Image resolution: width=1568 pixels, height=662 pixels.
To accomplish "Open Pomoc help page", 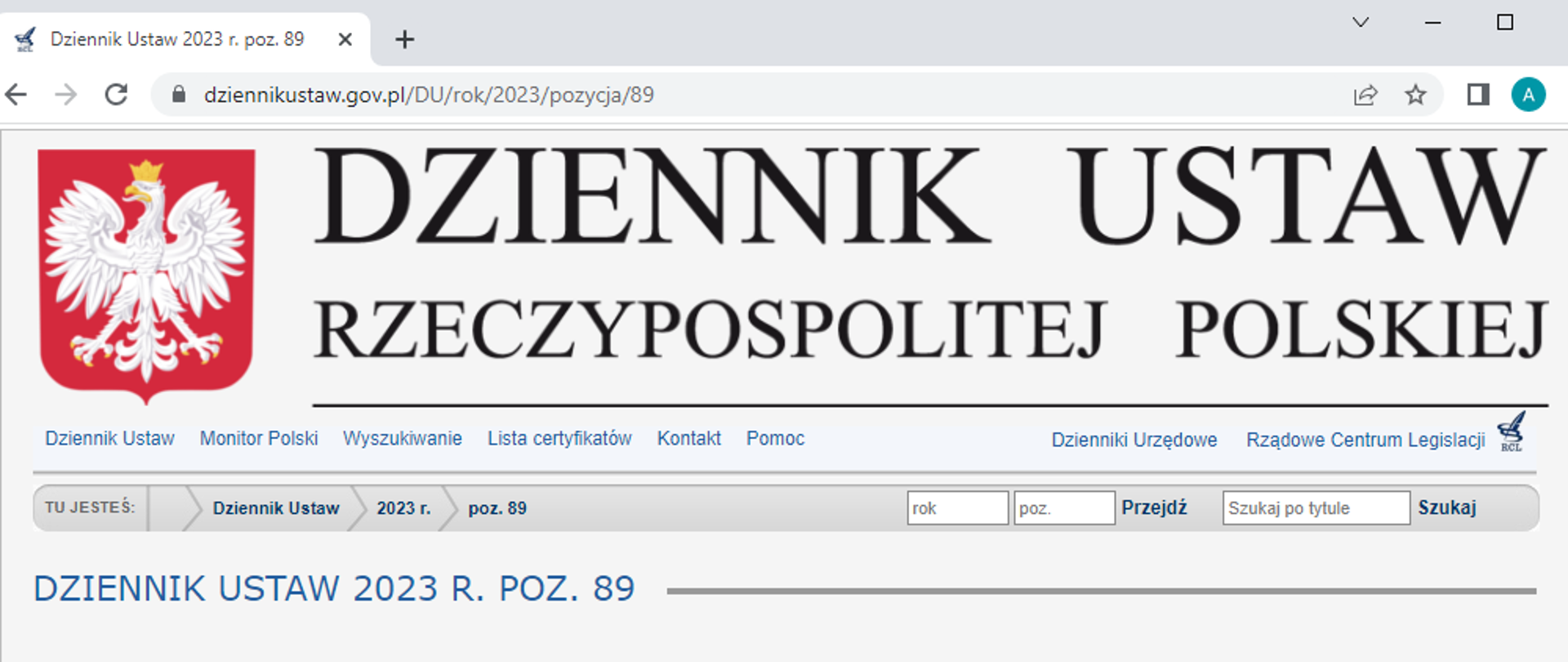I will point(775,439).
